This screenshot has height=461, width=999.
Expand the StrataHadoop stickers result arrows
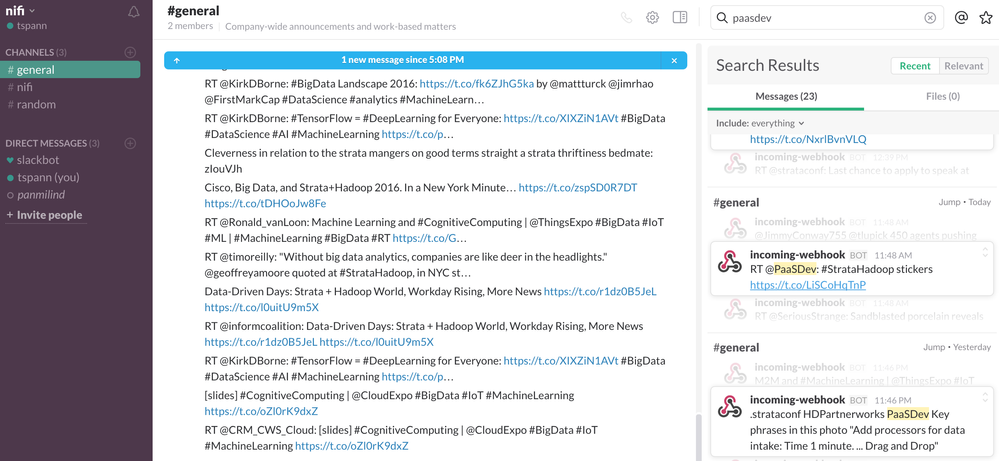pyautogui.click(x=985, y=252)
